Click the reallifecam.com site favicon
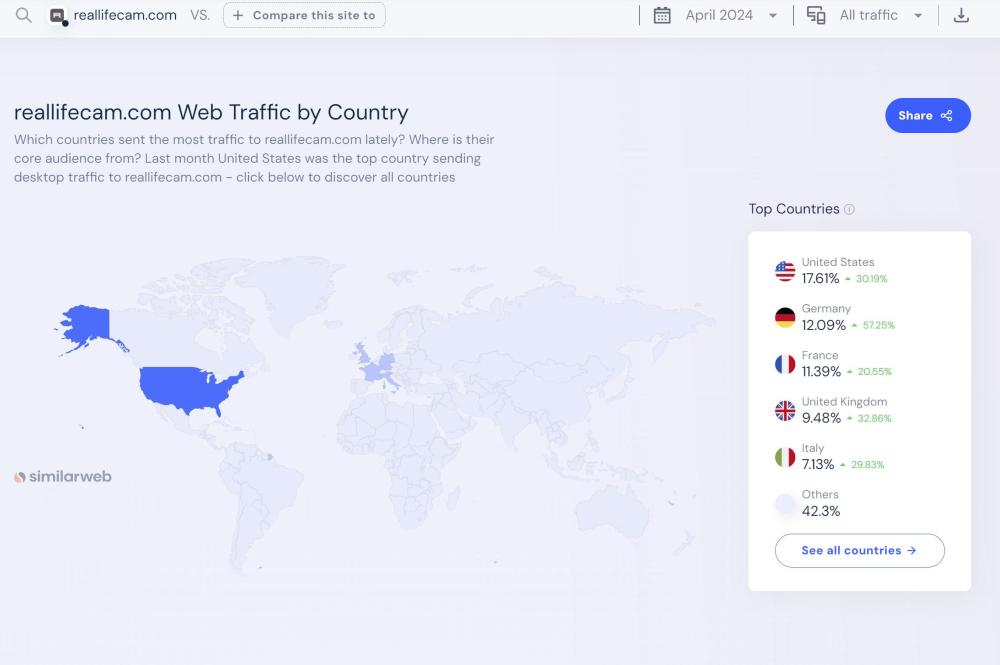1000x665 pixels. coord(58,16)
